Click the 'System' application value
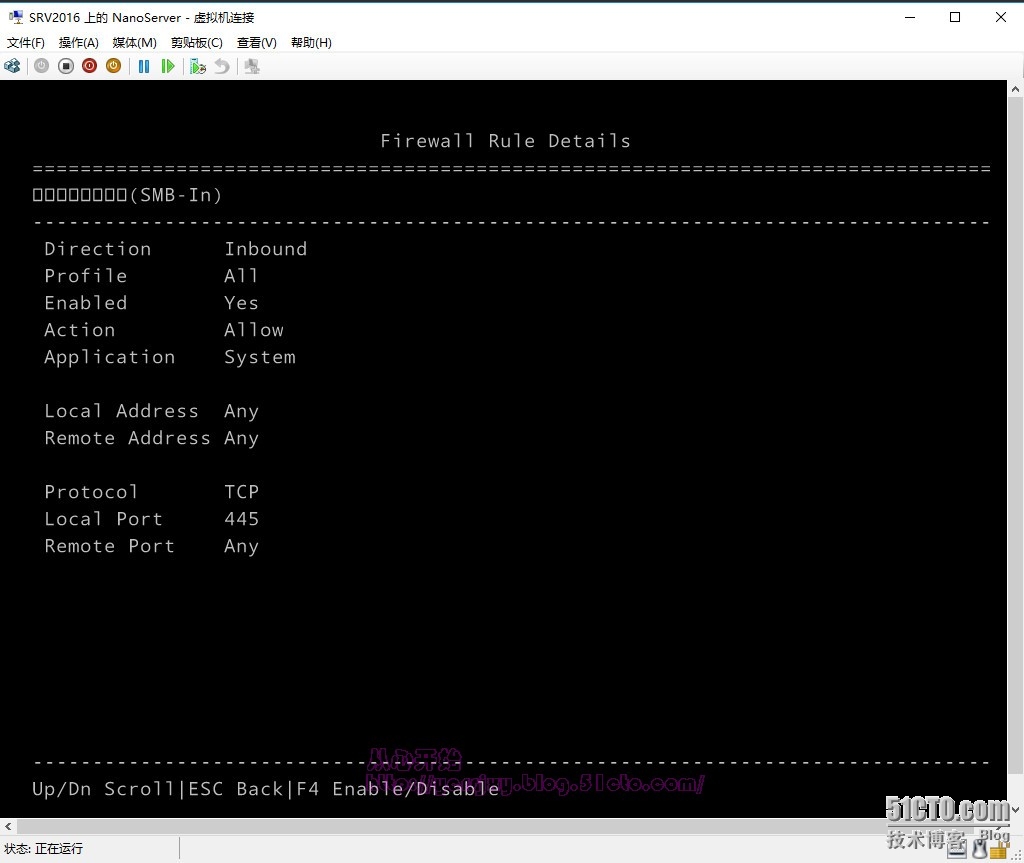 point(260,357)
